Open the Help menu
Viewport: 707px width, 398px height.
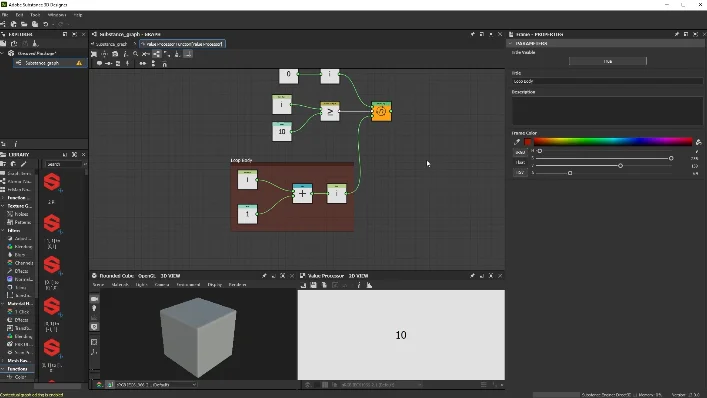[x=78, y=15]
